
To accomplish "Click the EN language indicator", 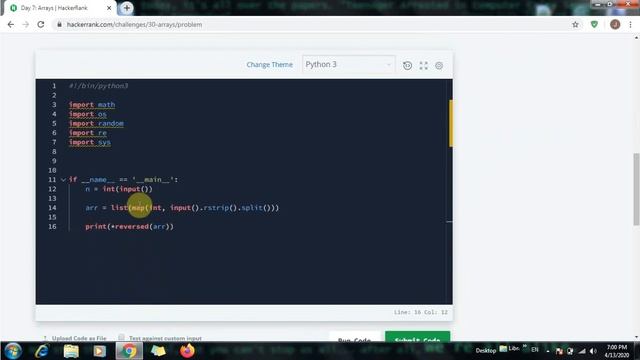I will coord(535,350).
